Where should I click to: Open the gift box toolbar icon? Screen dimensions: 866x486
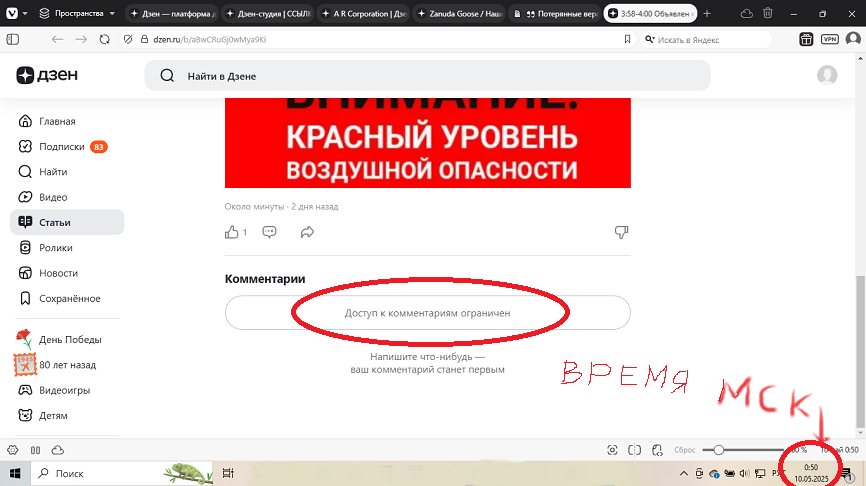tap(806, 39)
